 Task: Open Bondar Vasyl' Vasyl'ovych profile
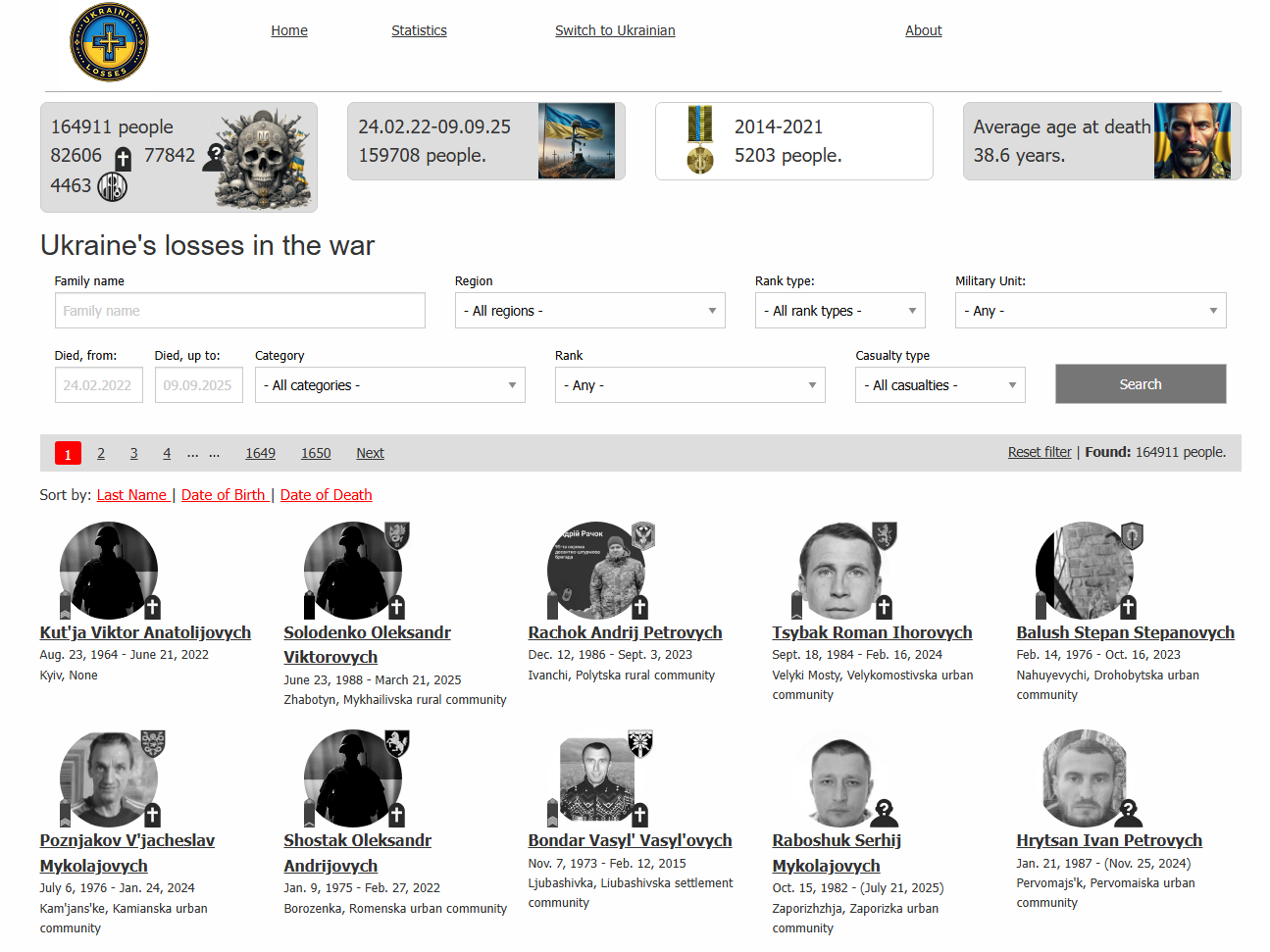630,841
